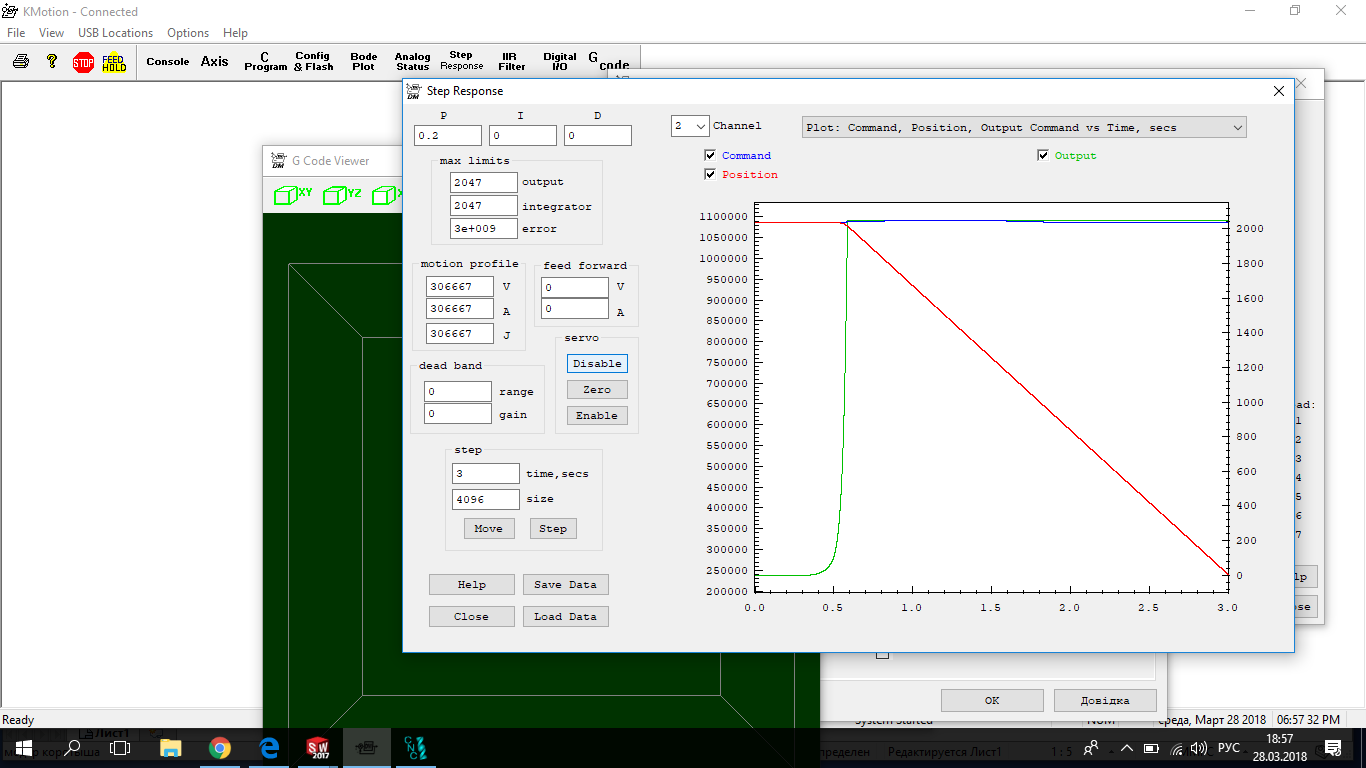The image size is (1366, 768).
Task: Open the Console screen from toolbar
Action: 168,62
